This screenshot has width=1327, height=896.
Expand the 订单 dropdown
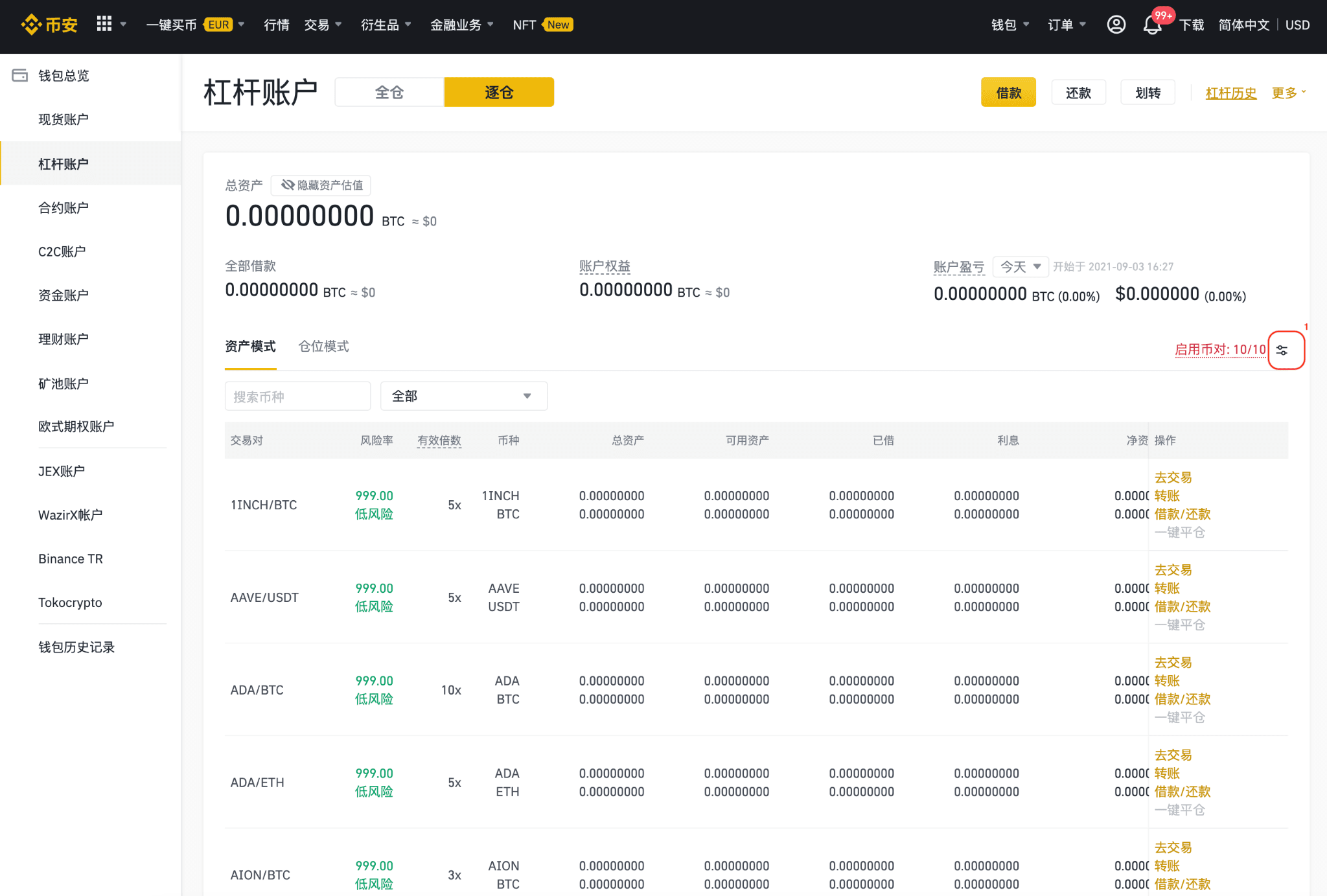pyautogui.click(x=1067, y=25)
